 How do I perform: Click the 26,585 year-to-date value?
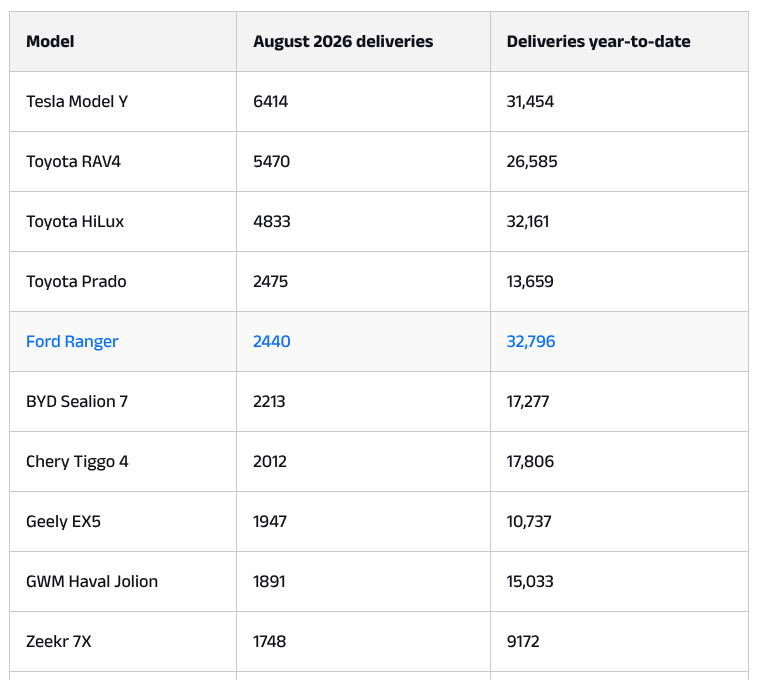click(532, 162)
